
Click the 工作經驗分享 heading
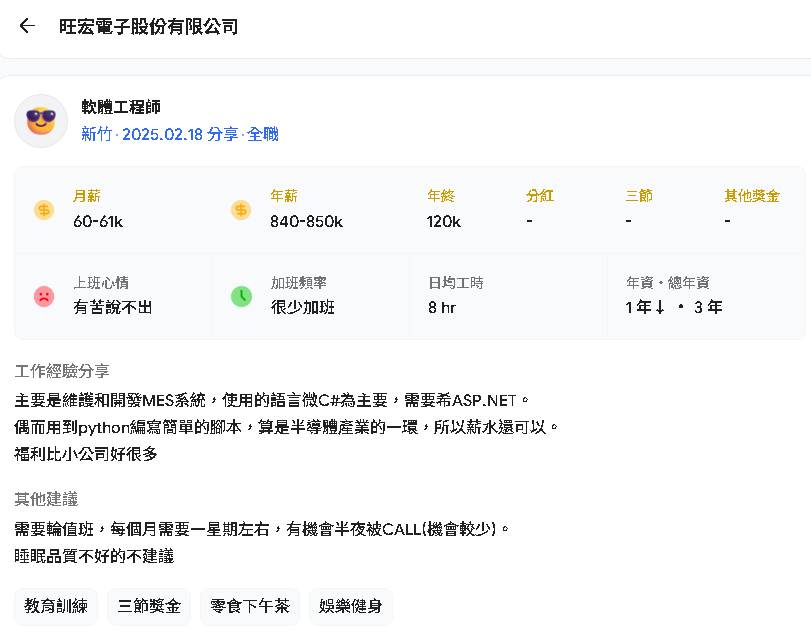(x=62, y=371)
